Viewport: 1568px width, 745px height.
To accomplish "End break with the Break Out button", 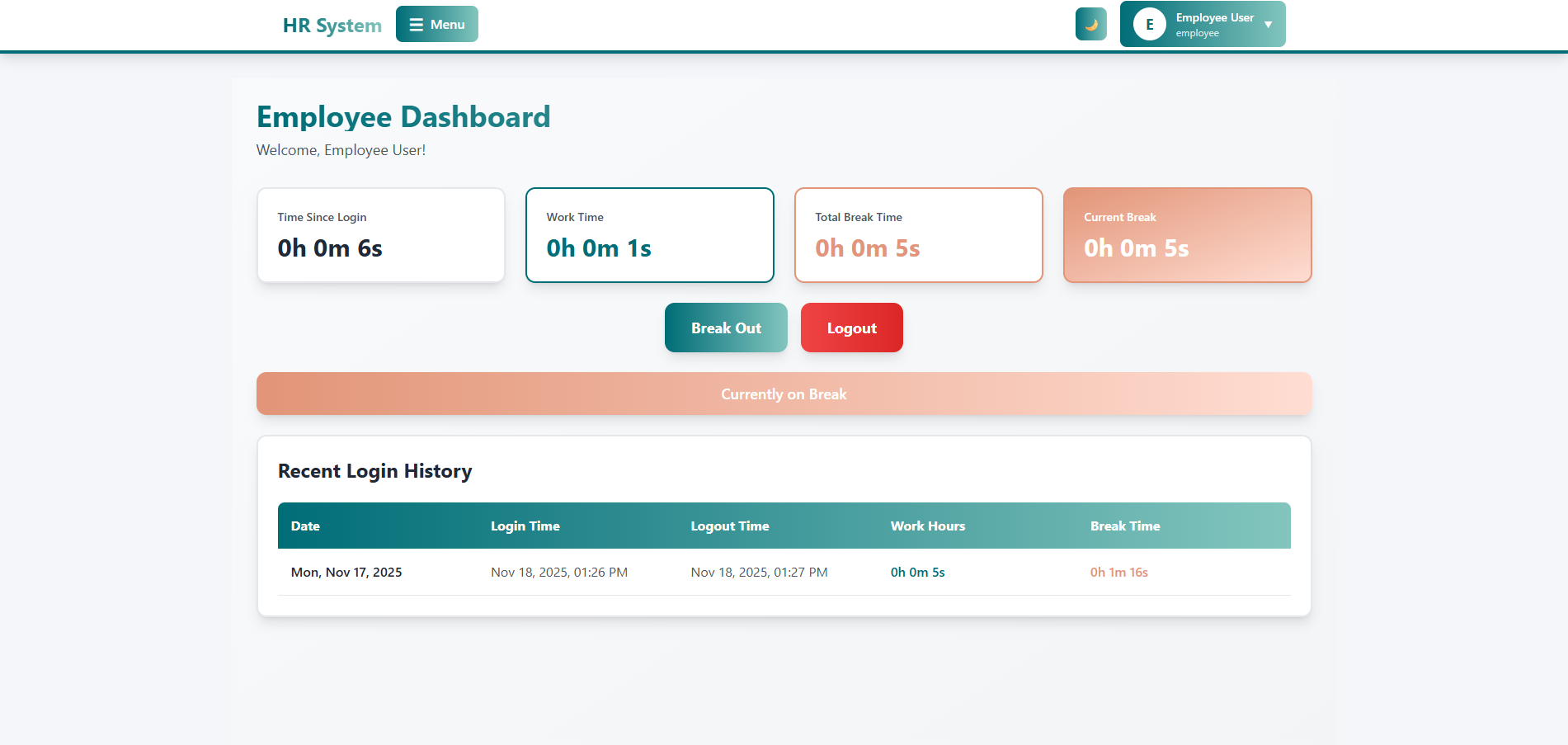I will pyautogui.click(x=726, y=328).
